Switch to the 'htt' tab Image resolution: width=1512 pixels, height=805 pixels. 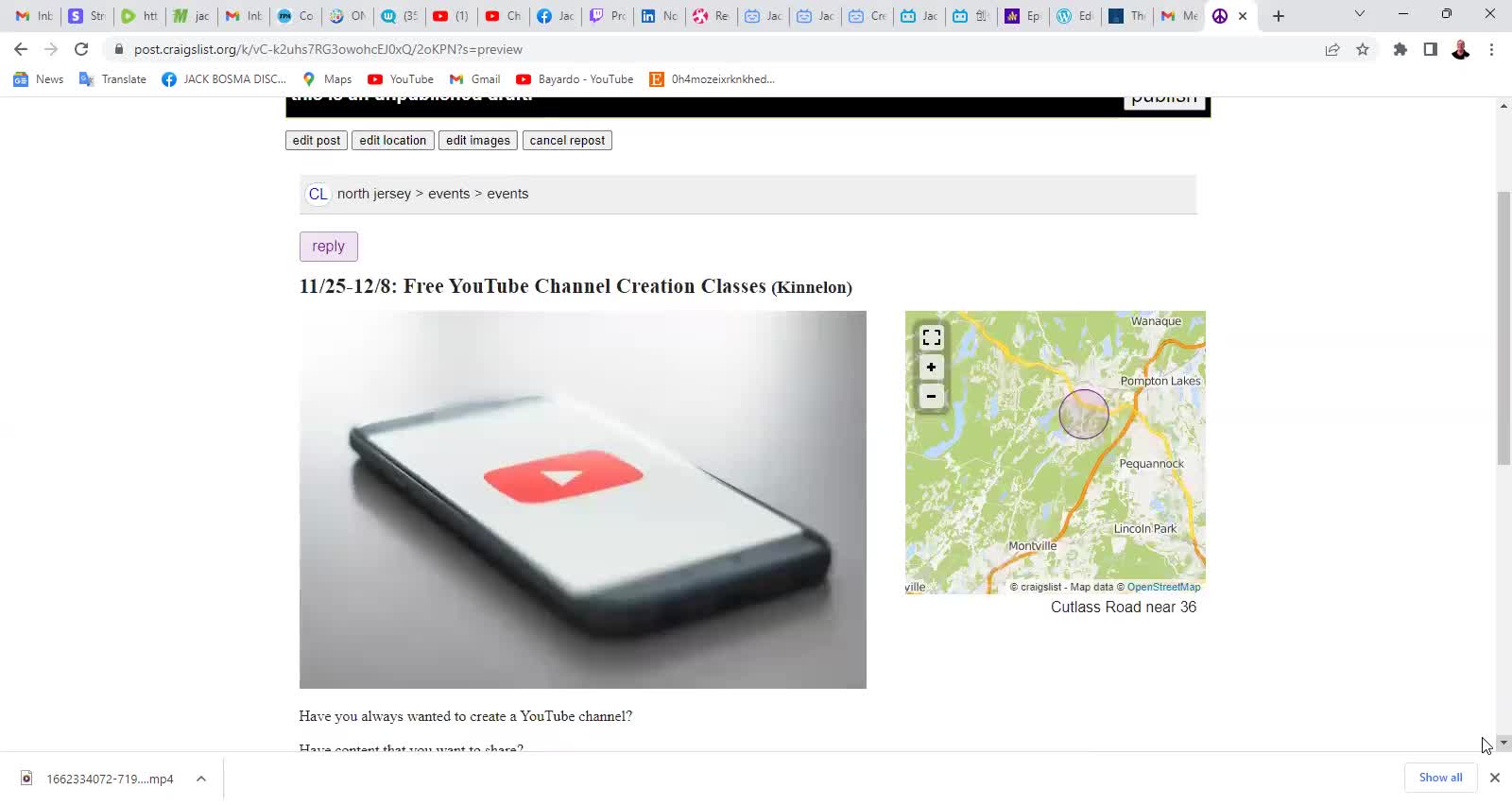(x=139, y=16)
